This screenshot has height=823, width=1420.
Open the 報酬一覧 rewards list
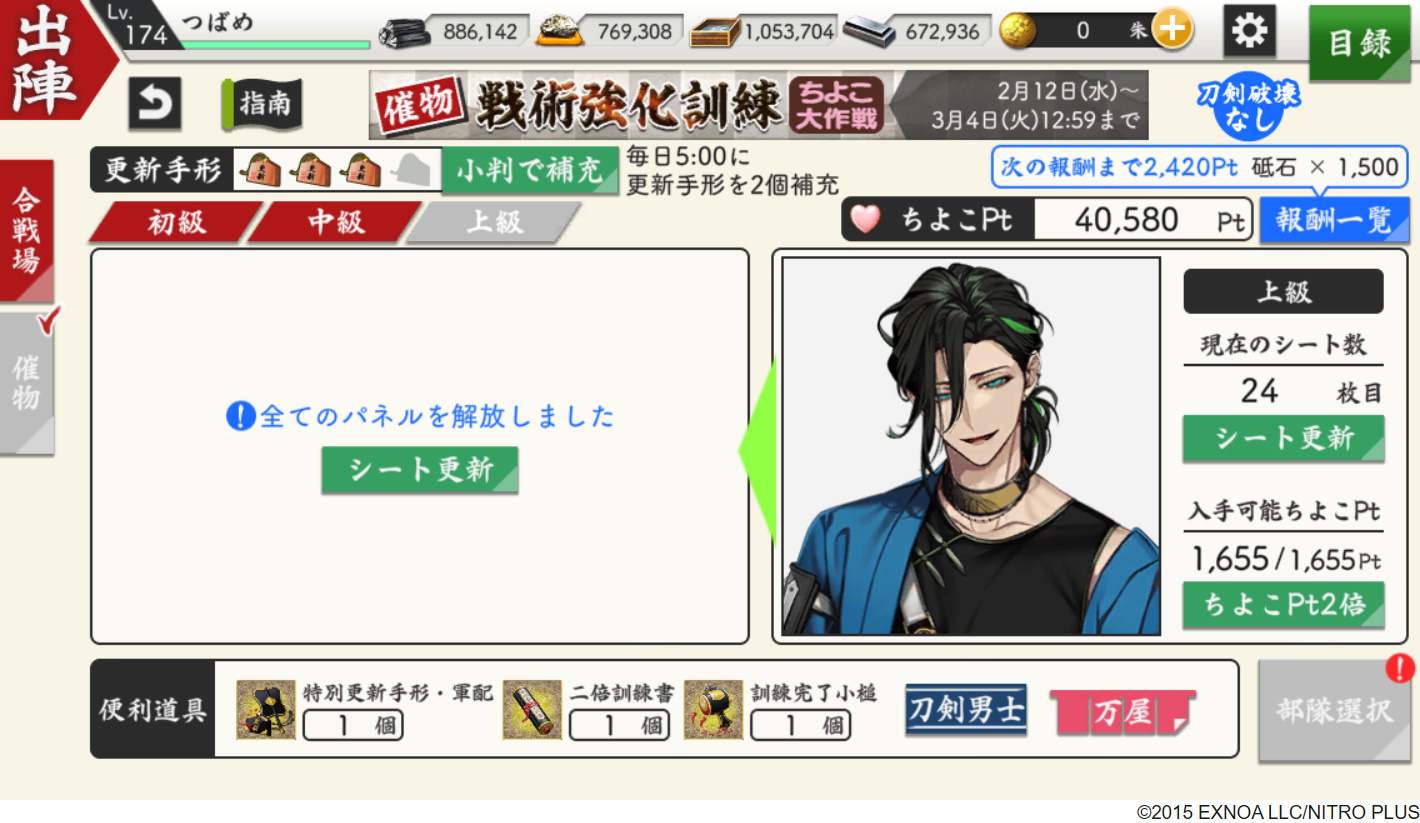[x=1333, y=220]
